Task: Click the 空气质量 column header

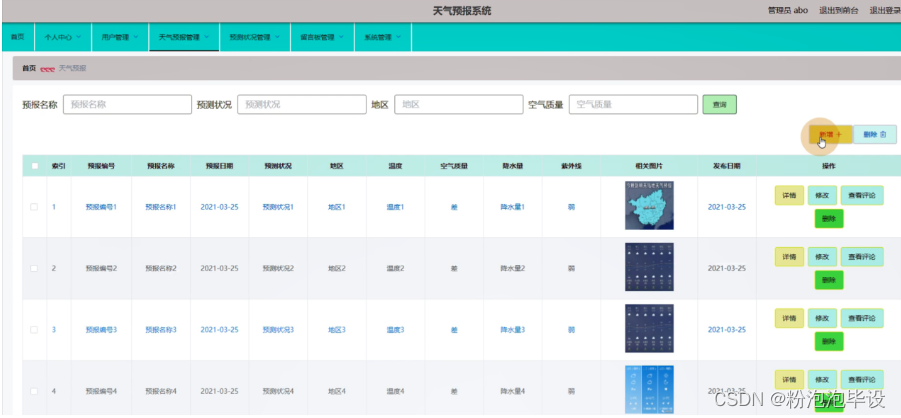Action: tap(454, 166)
